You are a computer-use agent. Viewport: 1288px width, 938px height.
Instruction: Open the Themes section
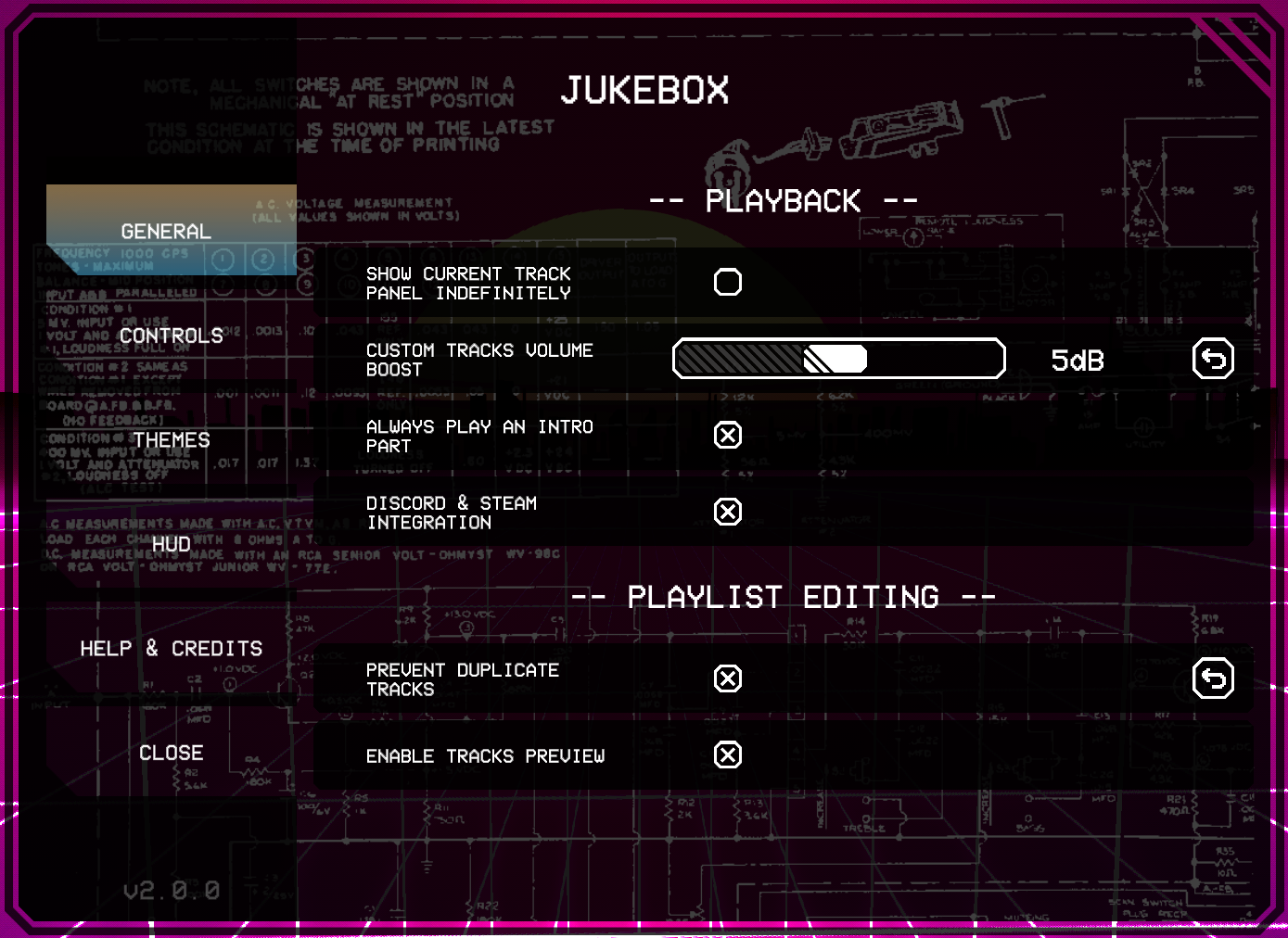click(x=171, y=439)
